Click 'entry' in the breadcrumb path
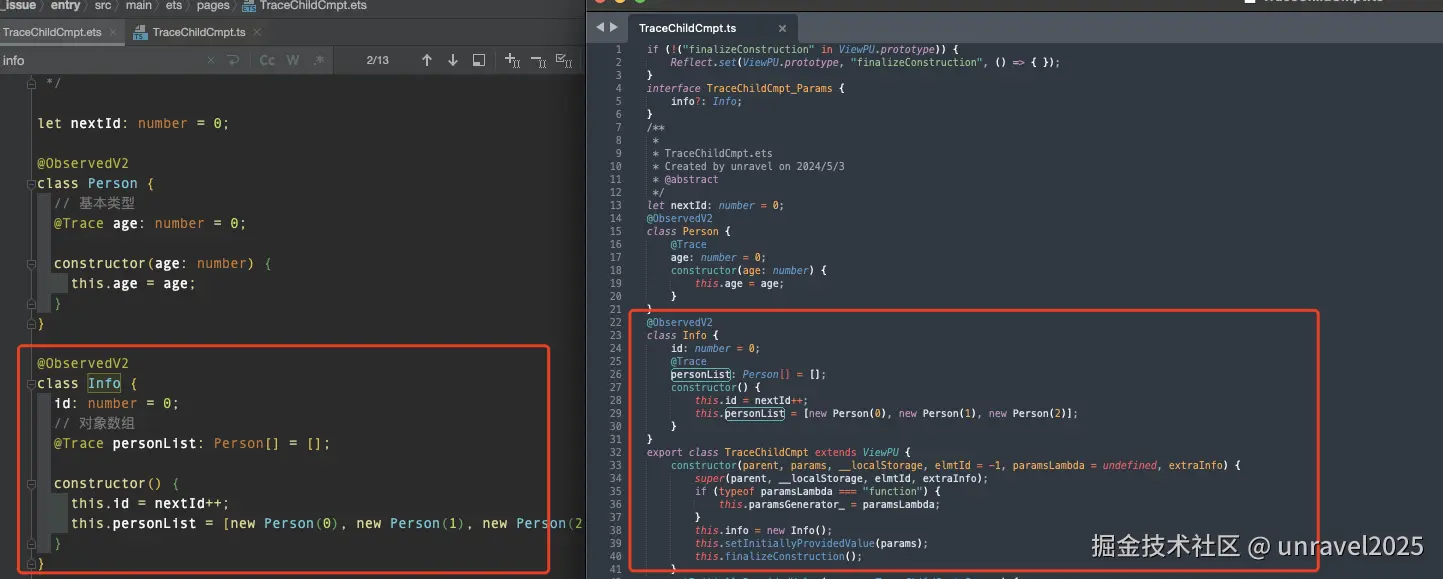 (x=65, y=6)
